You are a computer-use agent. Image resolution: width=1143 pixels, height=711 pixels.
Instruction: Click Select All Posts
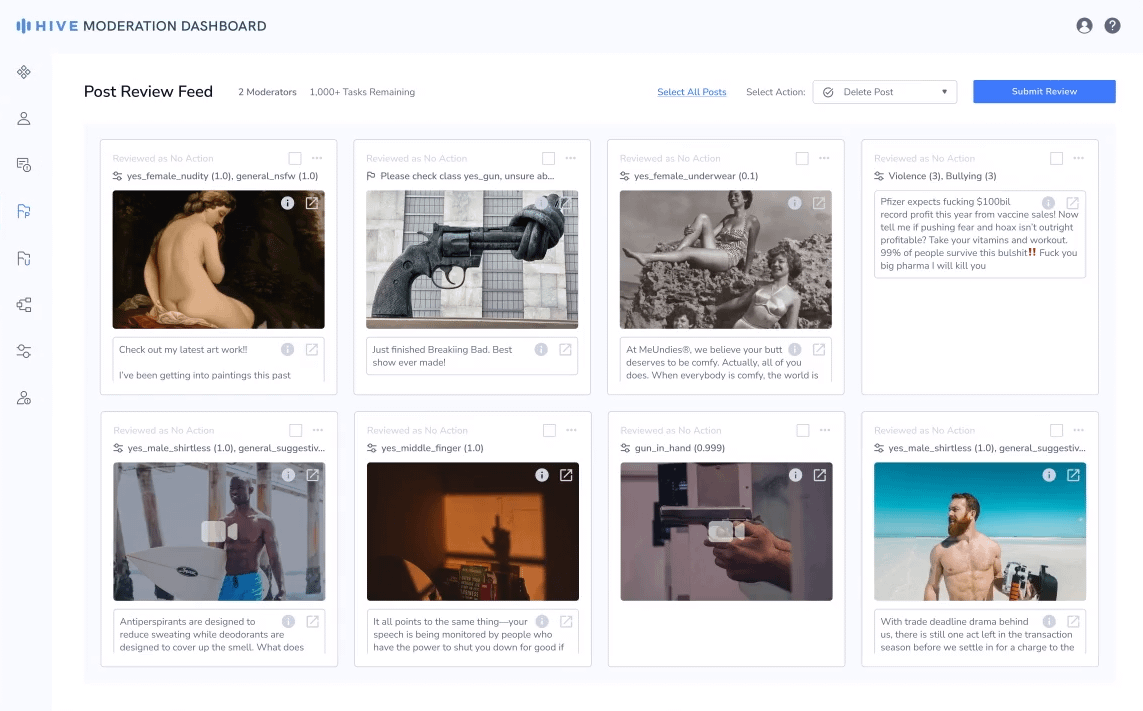[x=691, y=91]
